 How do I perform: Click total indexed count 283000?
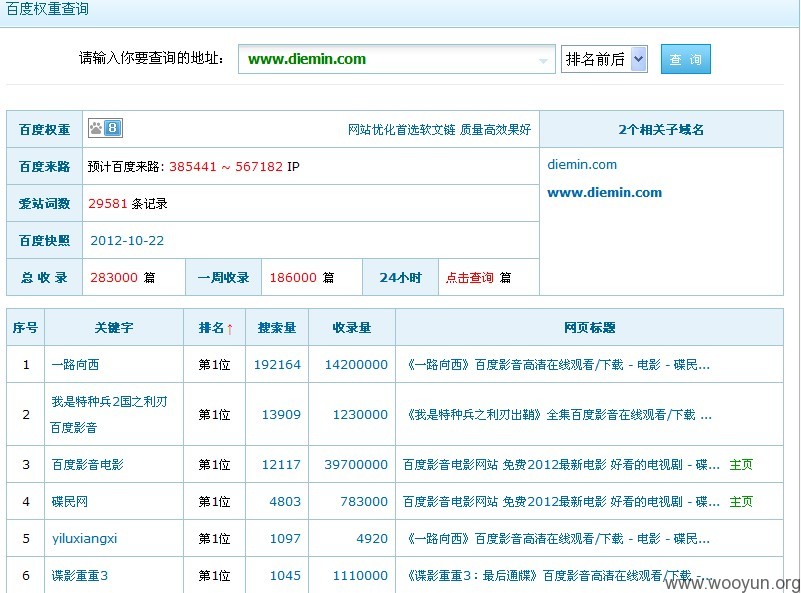click(114, 277)
